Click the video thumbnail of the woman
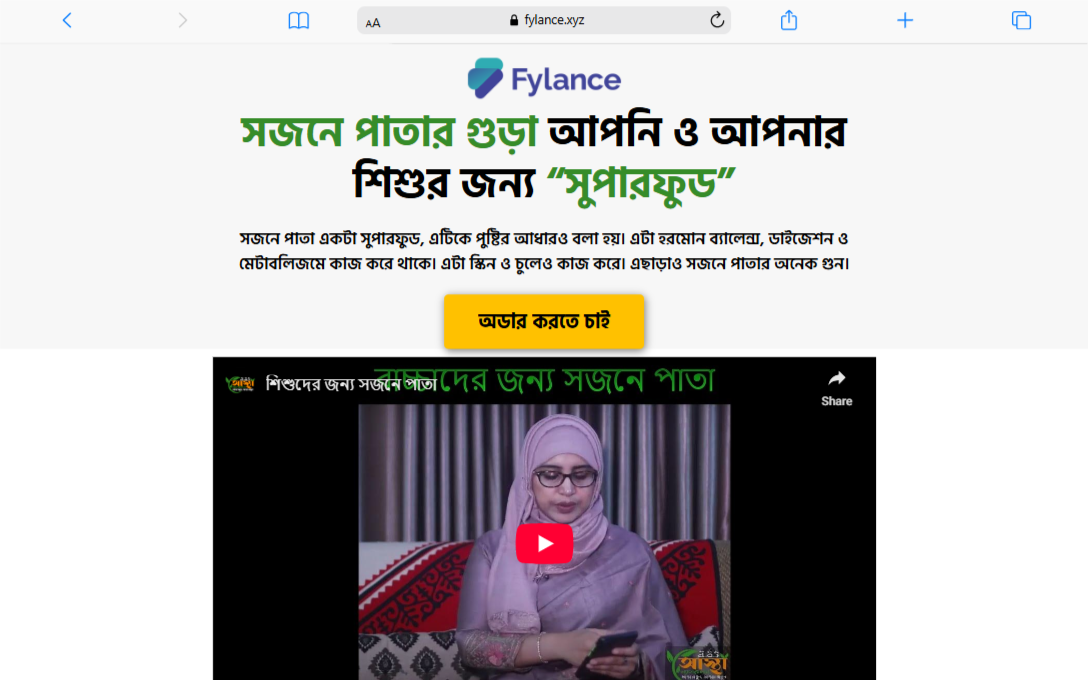This screenshot has height=680, width=1088. pyautogui.click(x=544, y=541)
